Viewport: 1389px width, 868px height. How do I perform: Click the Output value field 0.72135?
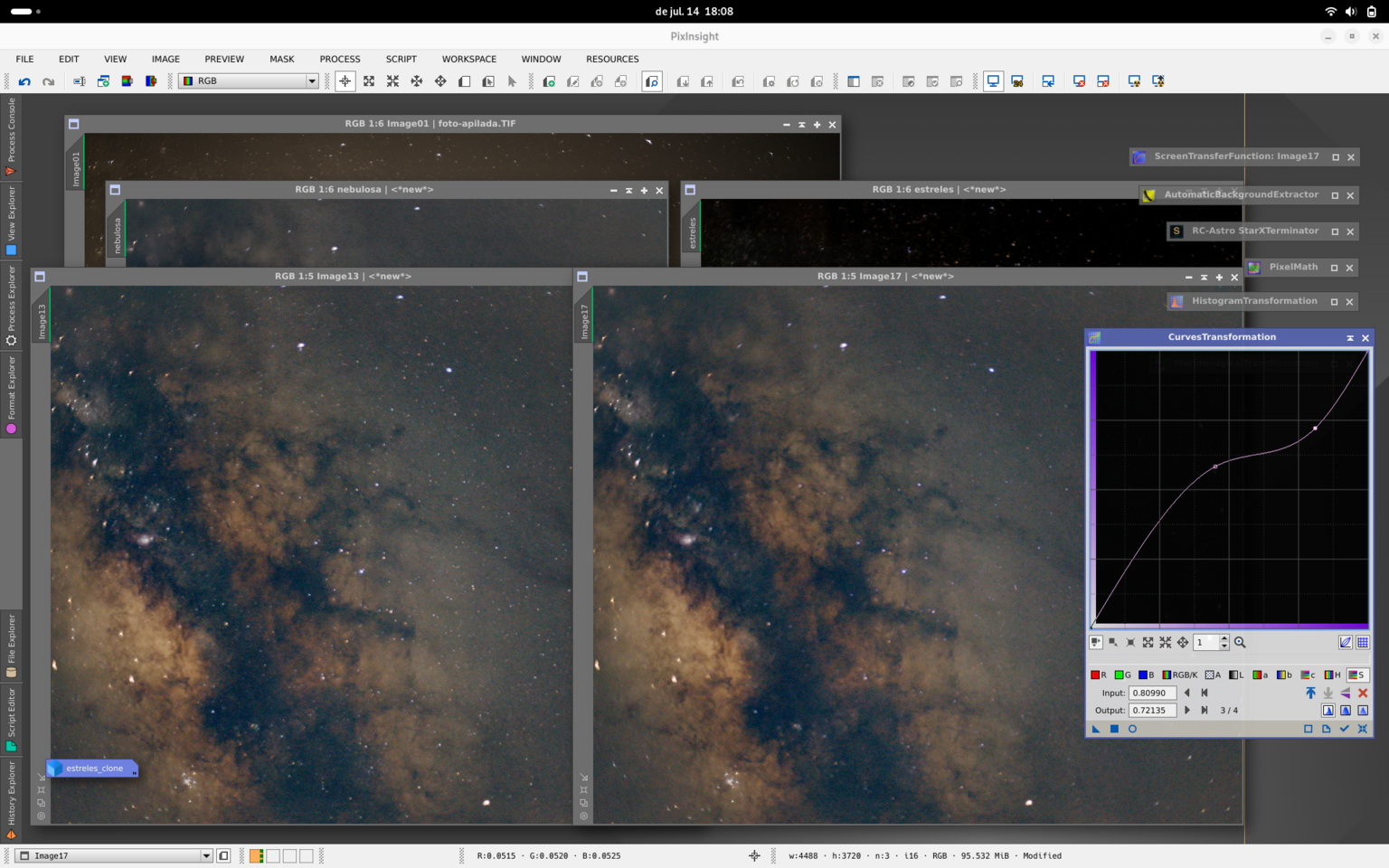1153,711
